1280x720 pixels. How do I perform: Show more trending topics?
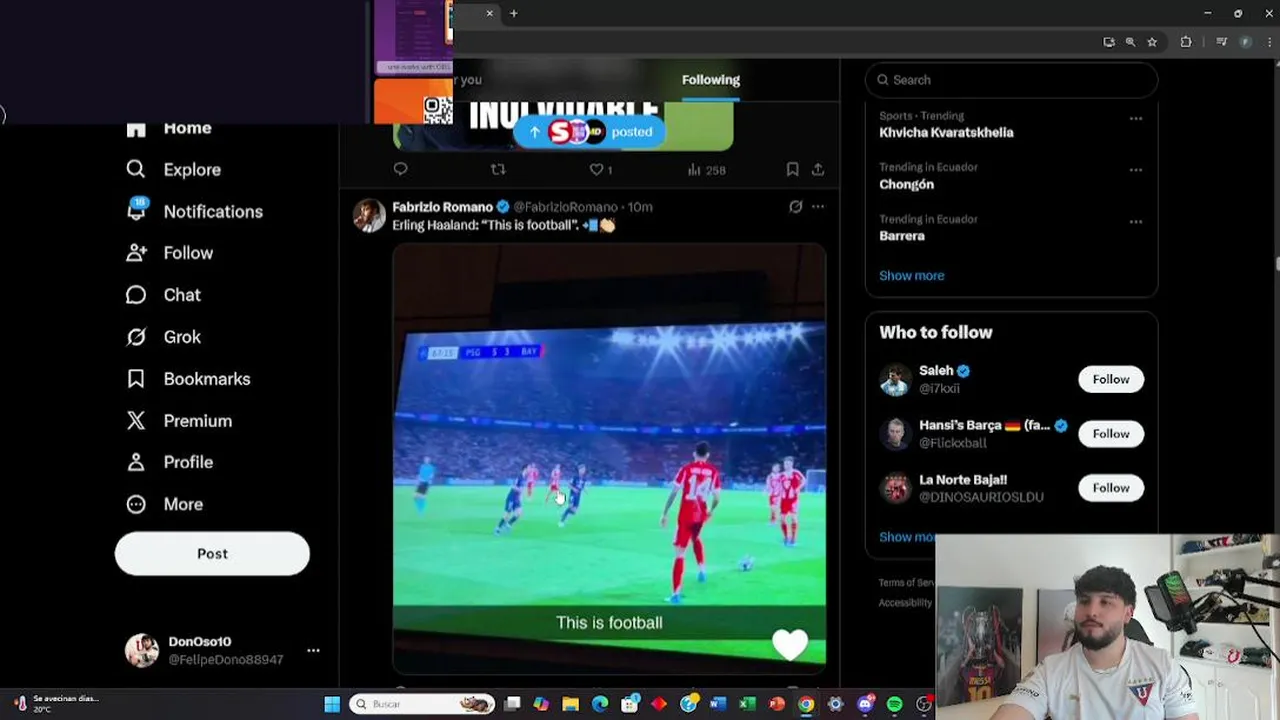(911, 275)
